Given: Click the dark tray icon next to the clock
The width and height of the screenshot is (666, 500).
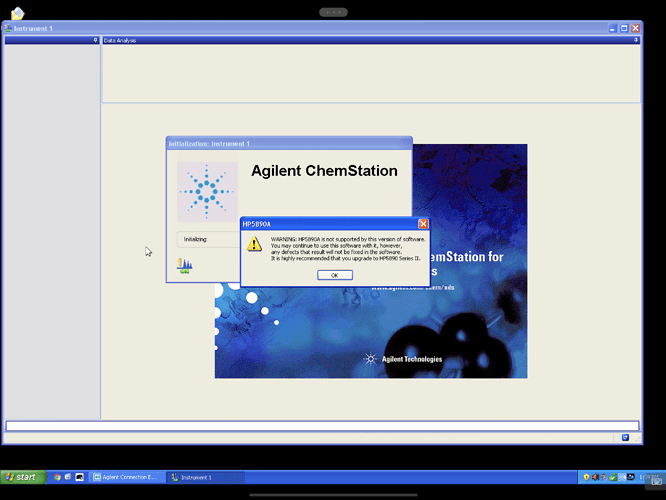Looking at the screenshot, I should point(631,477).
